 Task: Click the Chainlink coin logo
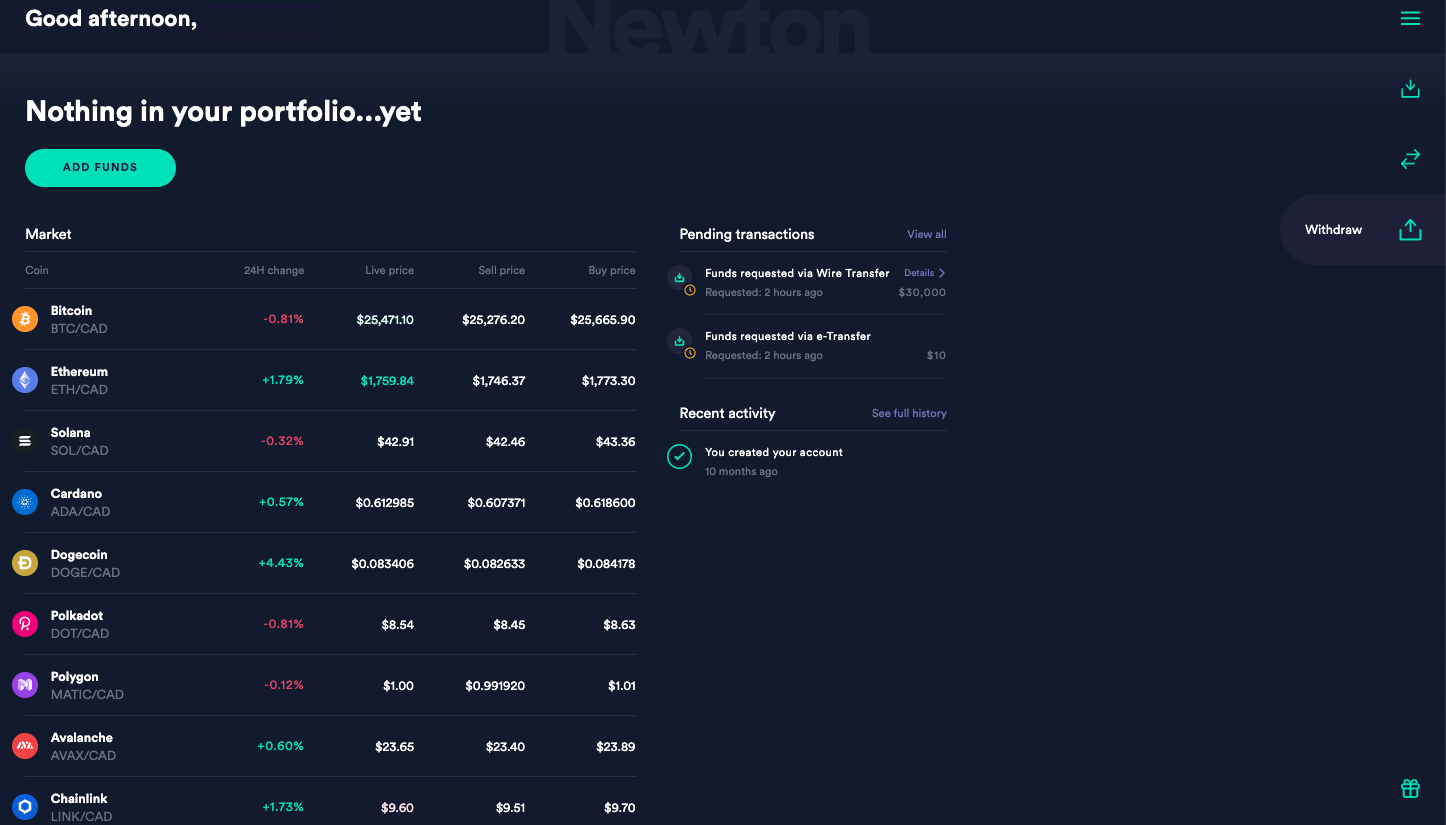click(25, 807)
